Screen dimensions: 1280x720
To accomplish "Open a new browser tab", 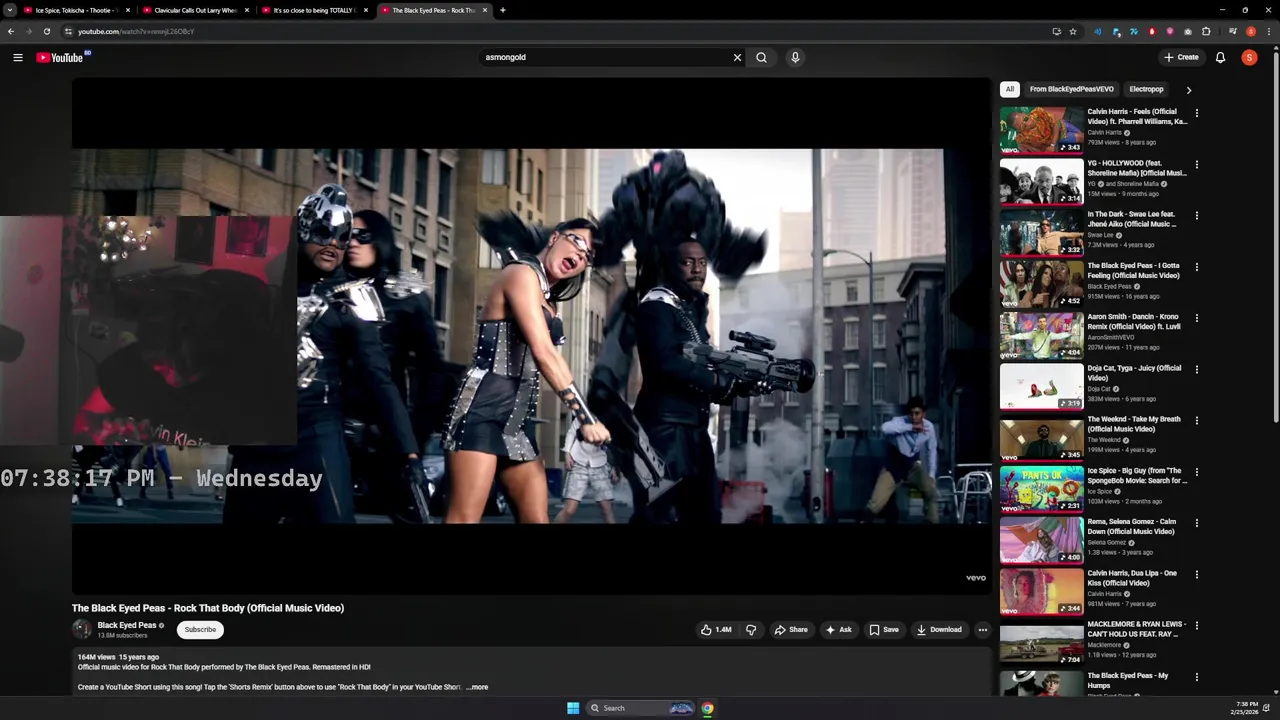I will [502, 10].
